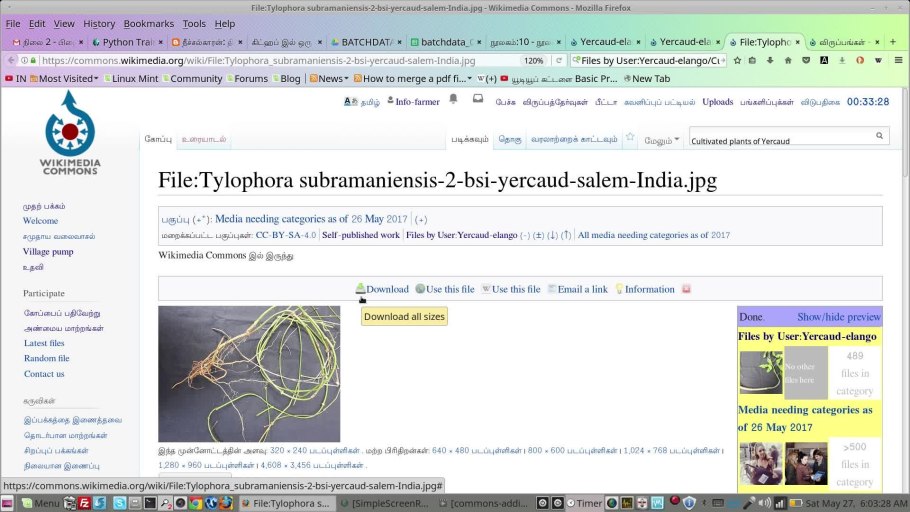Viewport: 910px width, 512px height.
Task: Click the Wikimedia Commons logo
Action: pyautogui.click(x=69, y=131)
